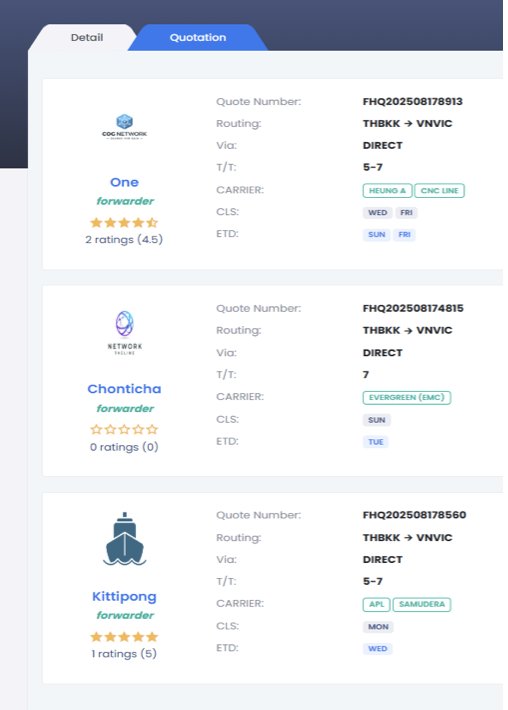Click quote number FHQ202508178913
The width and height of the screenshot is (508, 710).
pyautogui.click(x=412, y=101)
